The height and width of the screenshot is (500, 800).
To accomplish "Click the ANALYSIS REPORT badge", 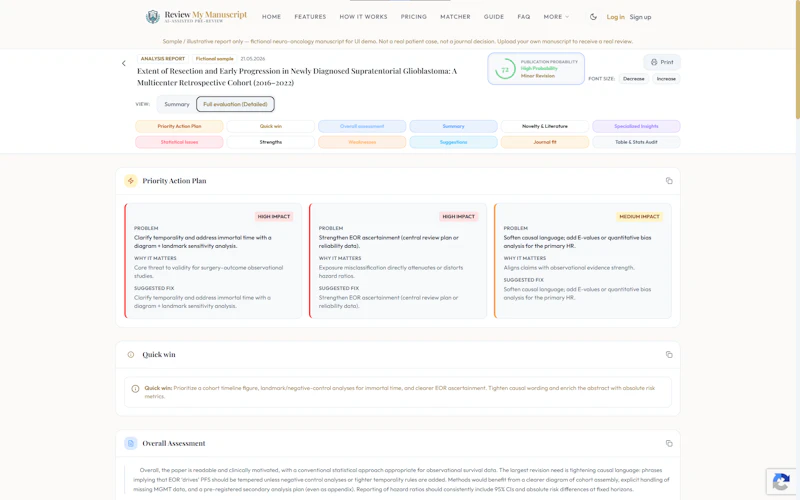I will click(163, 59).
